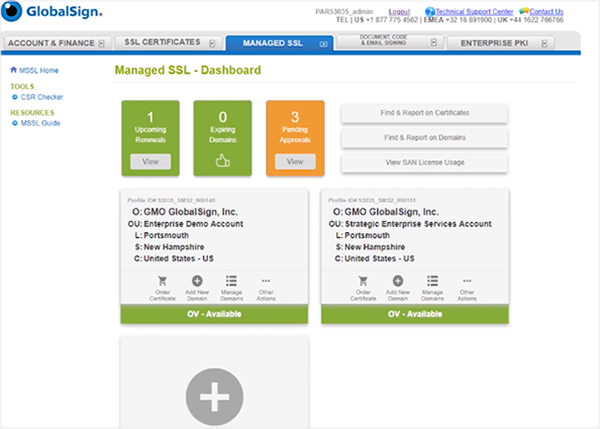Screen dimensions: 600x429
Task: View the Upcoming Renewals list
Action: pyautogui.click(x=150, y=161)
